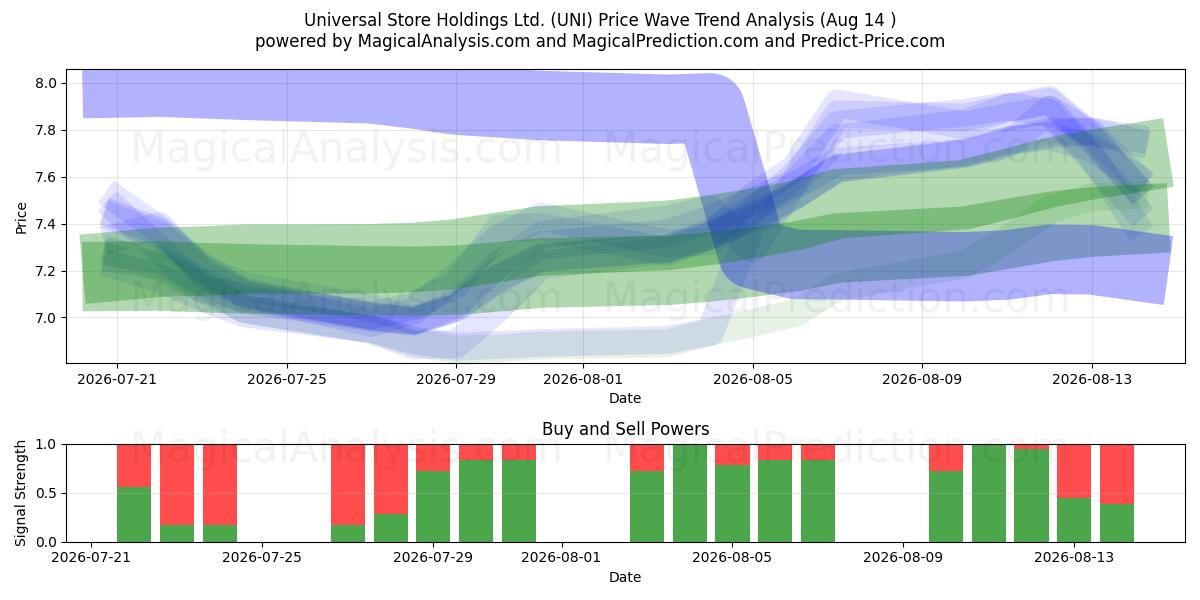The height and width of the screenshot is (600, 1200).
Task: Click the 7.0 price axis tick
Action: 48,318
